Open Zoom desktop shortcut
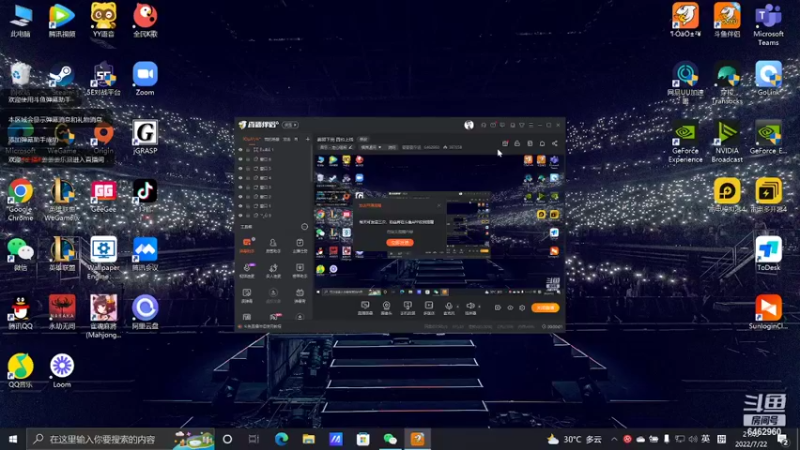Screen dimensions: 800x450 [145, 79]
